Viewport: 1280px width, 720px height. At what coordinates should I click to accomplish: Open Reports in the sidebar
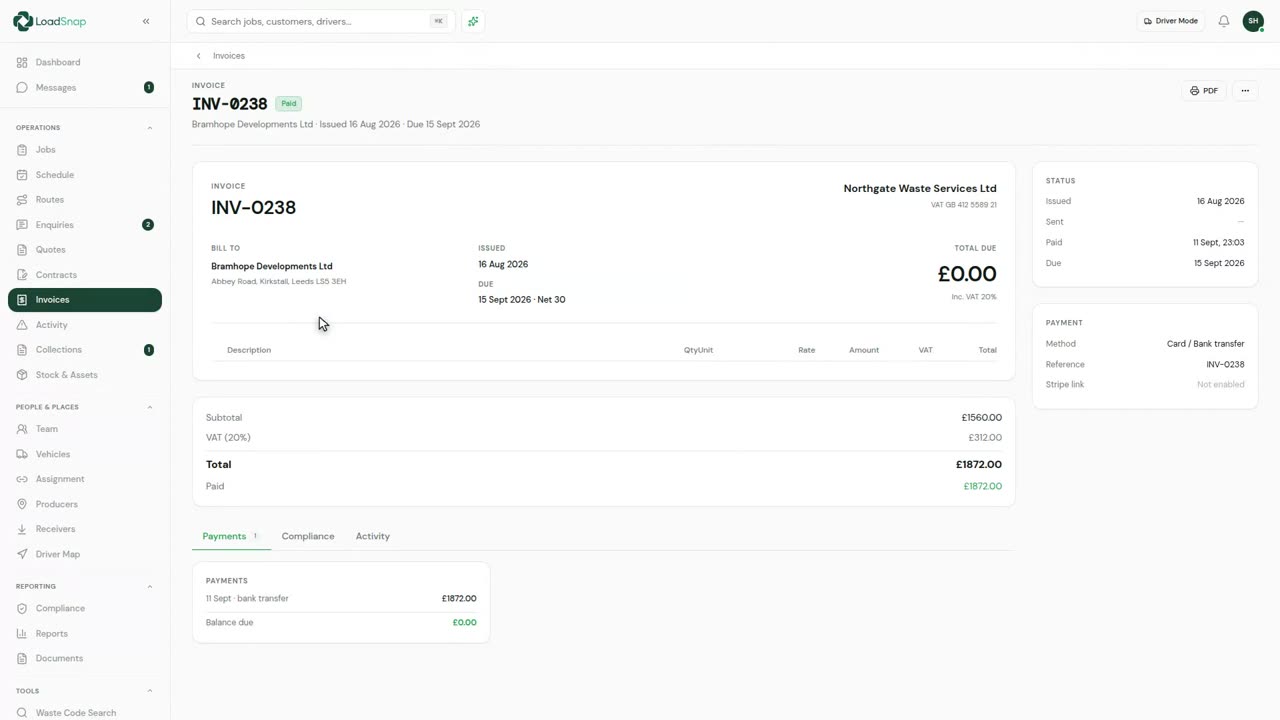coord(85,633)
